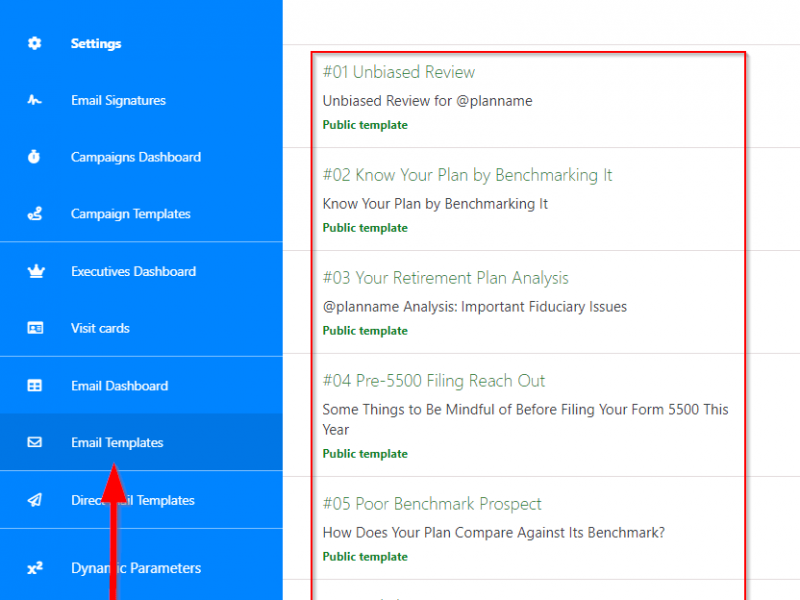This screenshot has height=600, width=800.
Task: Click the Campaigns Dashboard stopwatch icon
Action: coord(35,157)
